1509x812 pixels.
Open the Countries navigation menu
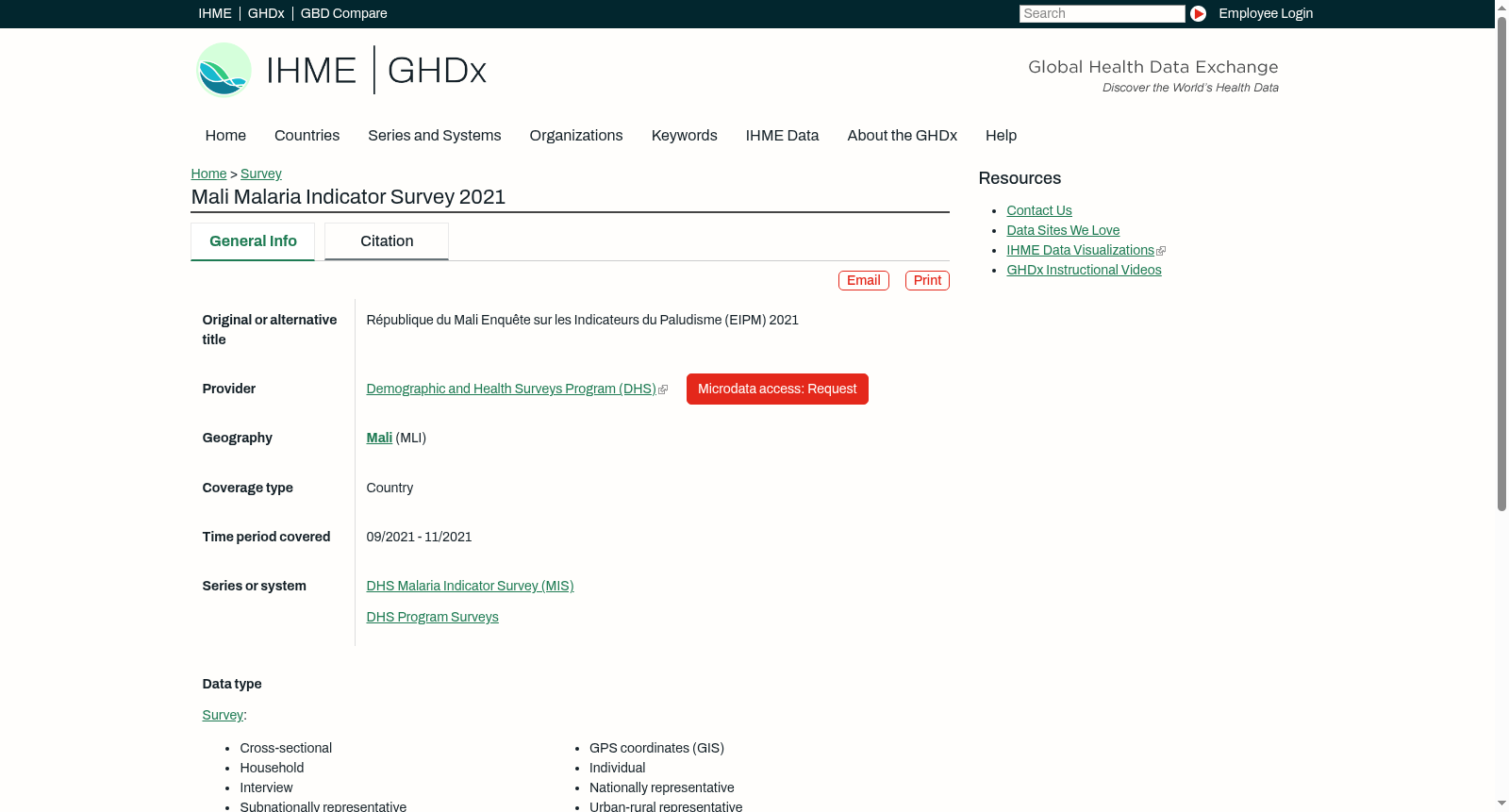(307, 136)
